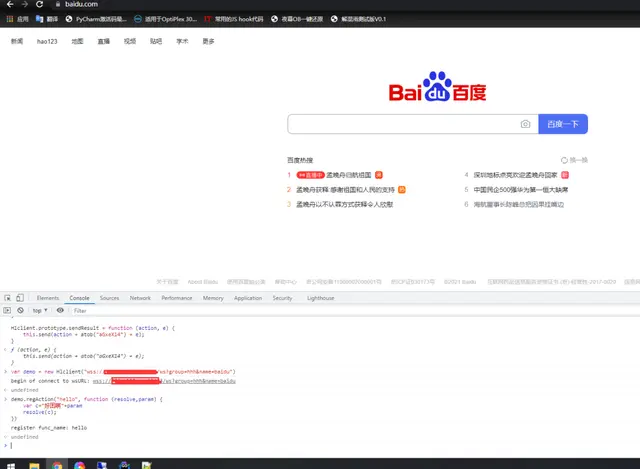Click the camera image search icon
The image size is (640, 469).
tap(525, 124)
